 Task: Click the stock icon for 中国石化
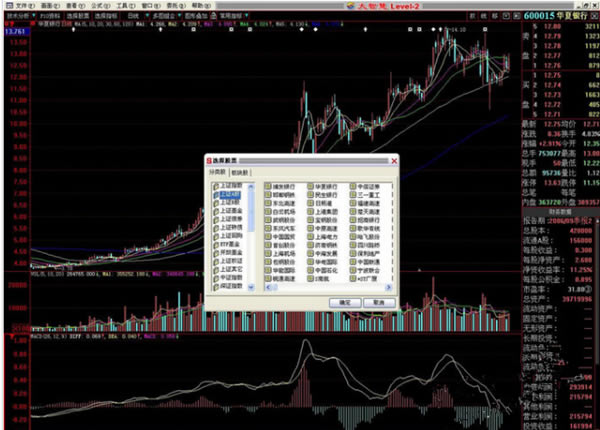coord(310,270)
